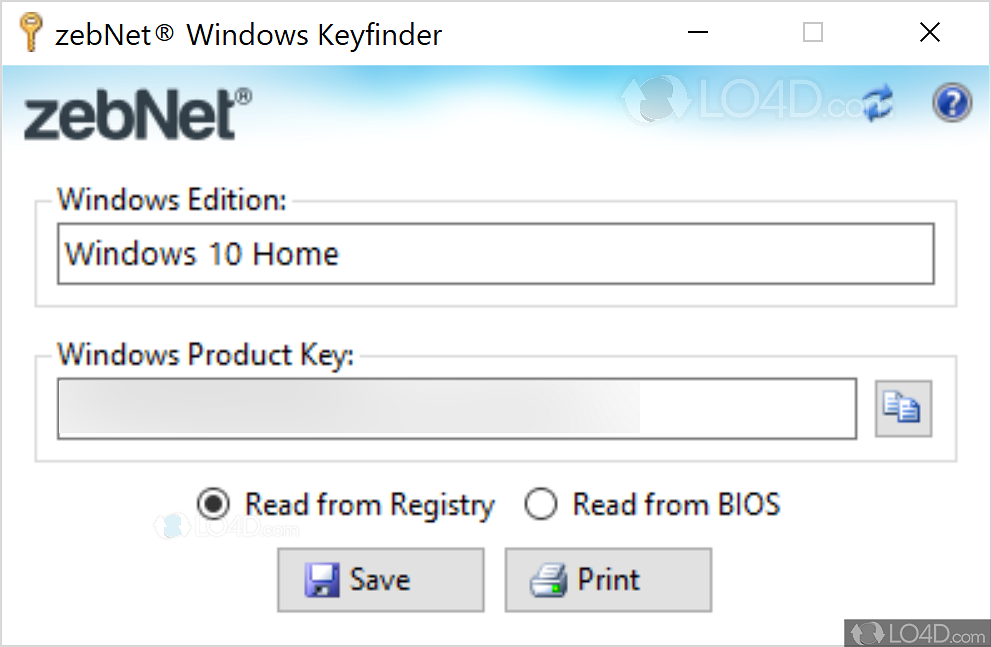The height and width of the screenshot is (647, 991).
Task: Click the floppy disk icon on Save
Action: point(322,581)
